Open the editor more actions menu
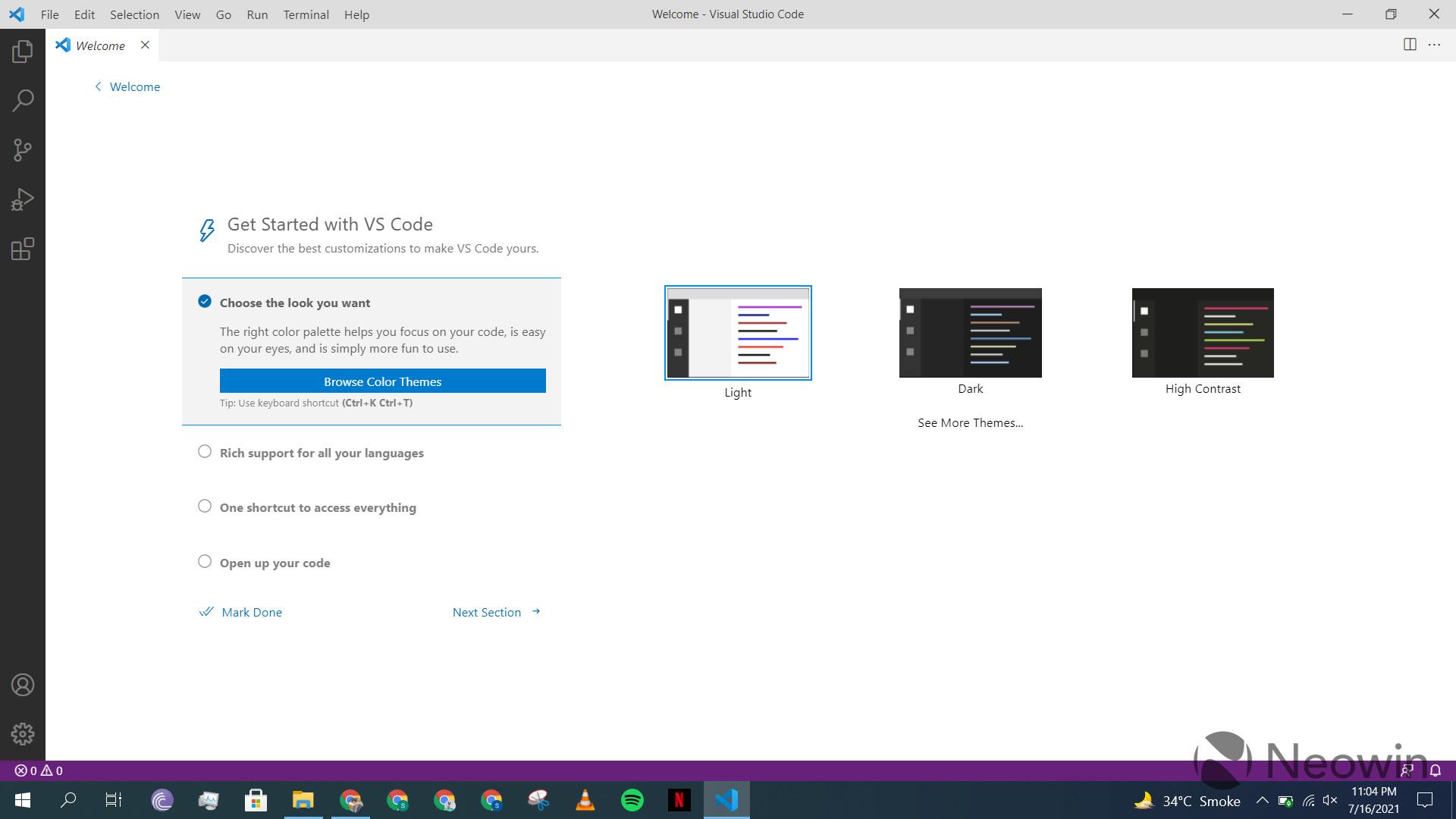Screen dimensions: 1456x819 [1434, 45]
